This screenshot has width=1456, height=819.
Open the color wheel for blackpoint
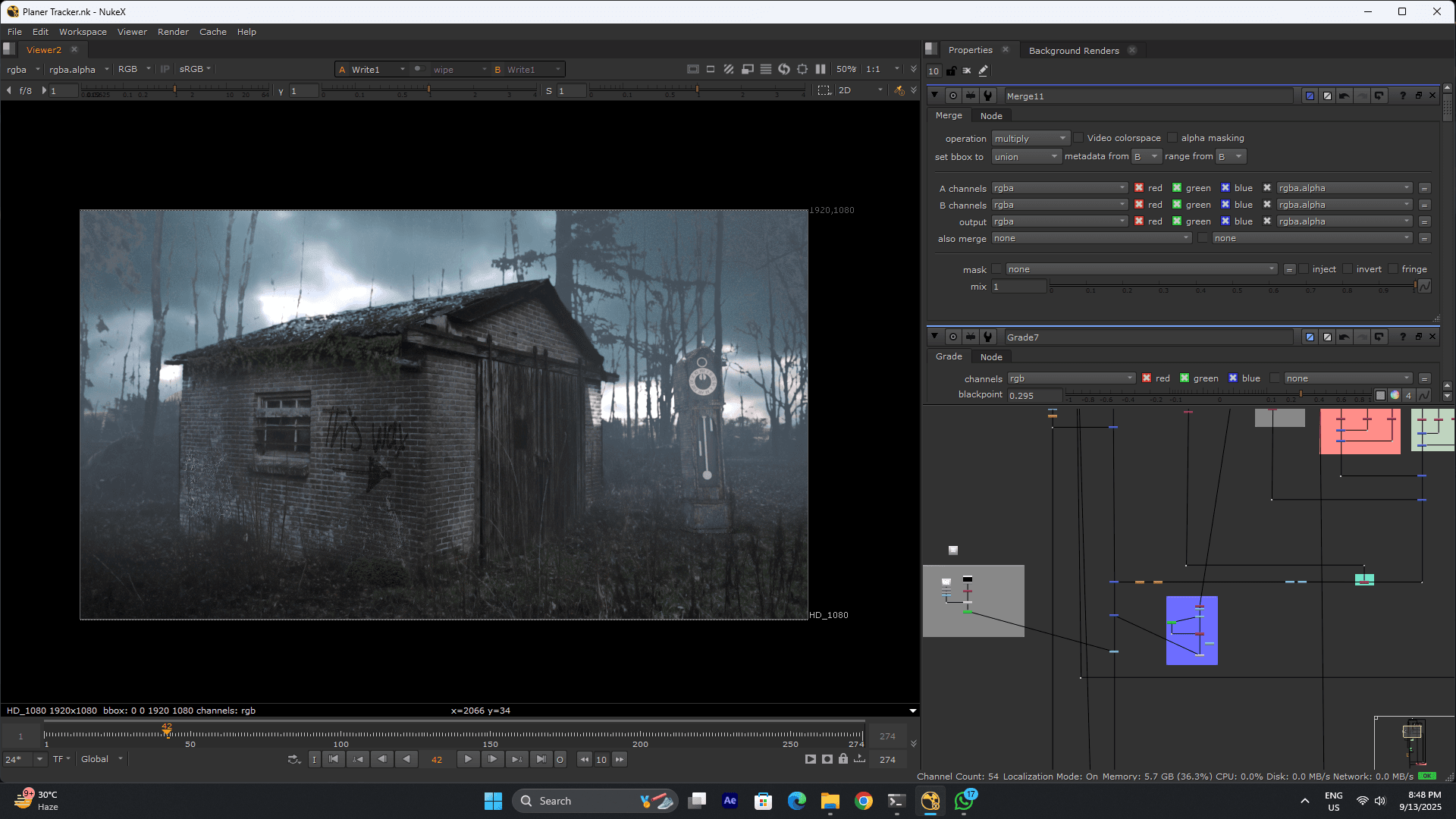1395,395
